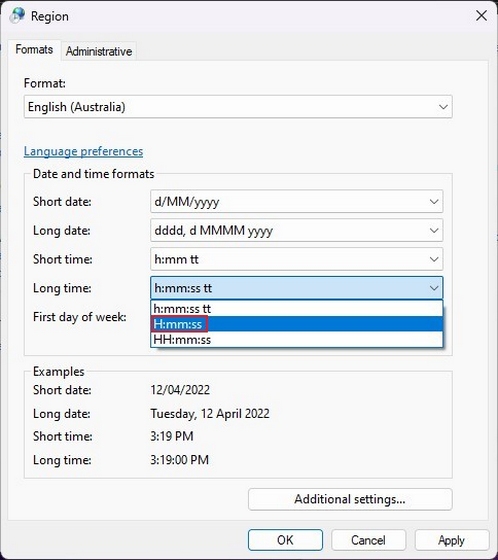This screenshot has width=498, height=560.
Task: Open the Format dropdown showing English (Australia)
Action: coord(238,106)
